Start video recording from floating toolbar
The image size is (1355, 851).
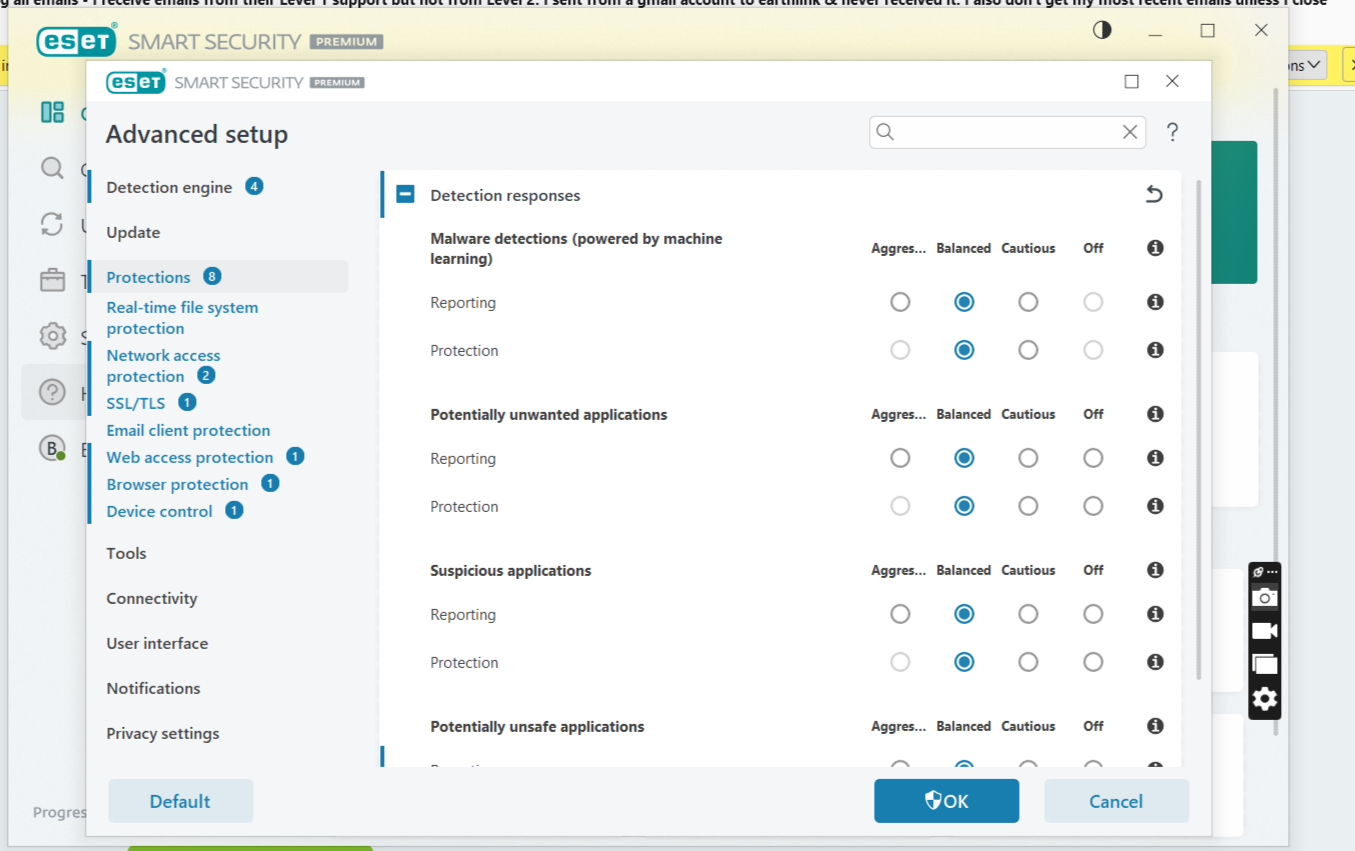coord(1264,631)
